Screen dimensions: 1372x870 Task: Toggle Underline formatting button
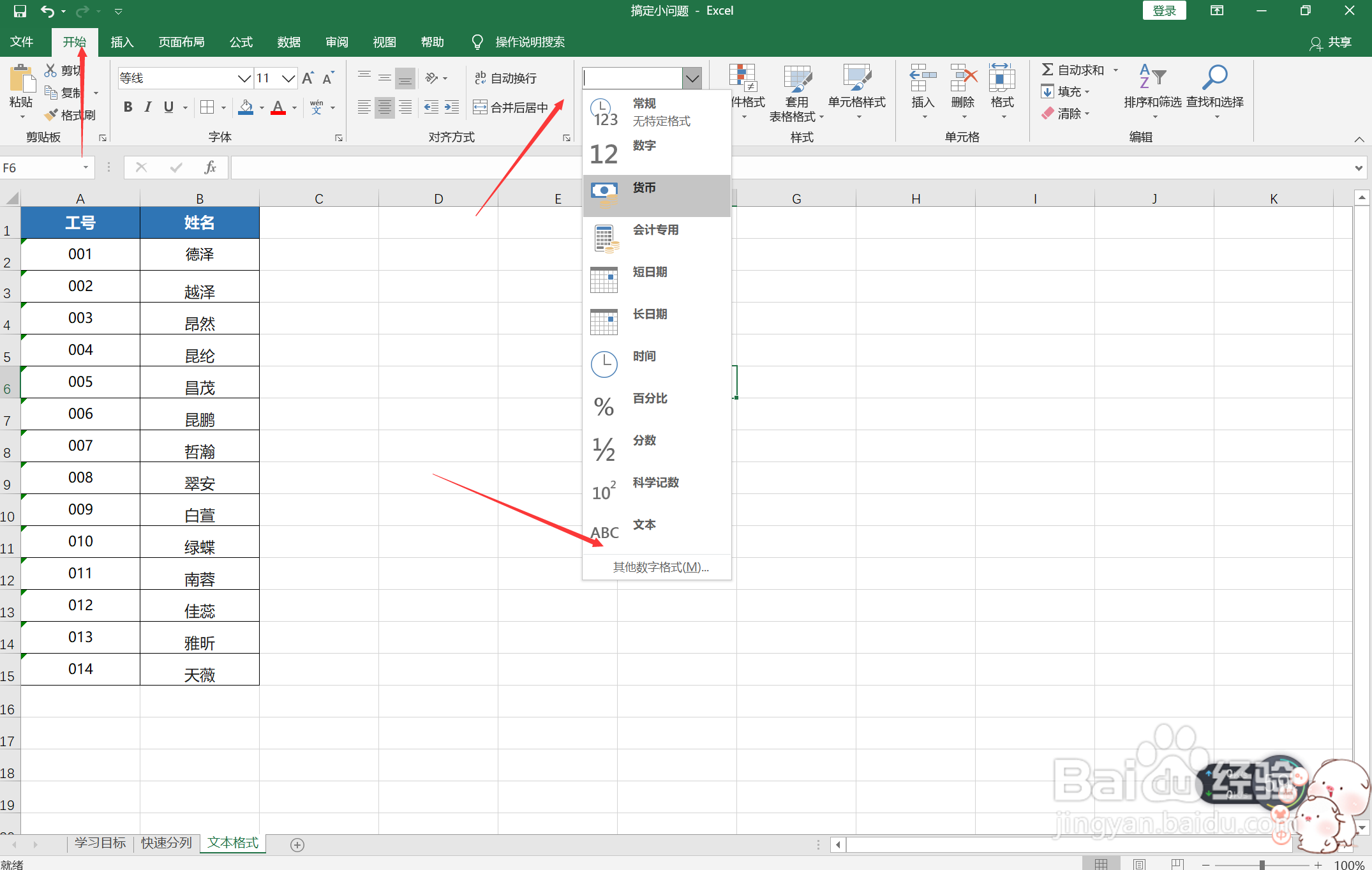pyautogui.click(x=168, y=107)
